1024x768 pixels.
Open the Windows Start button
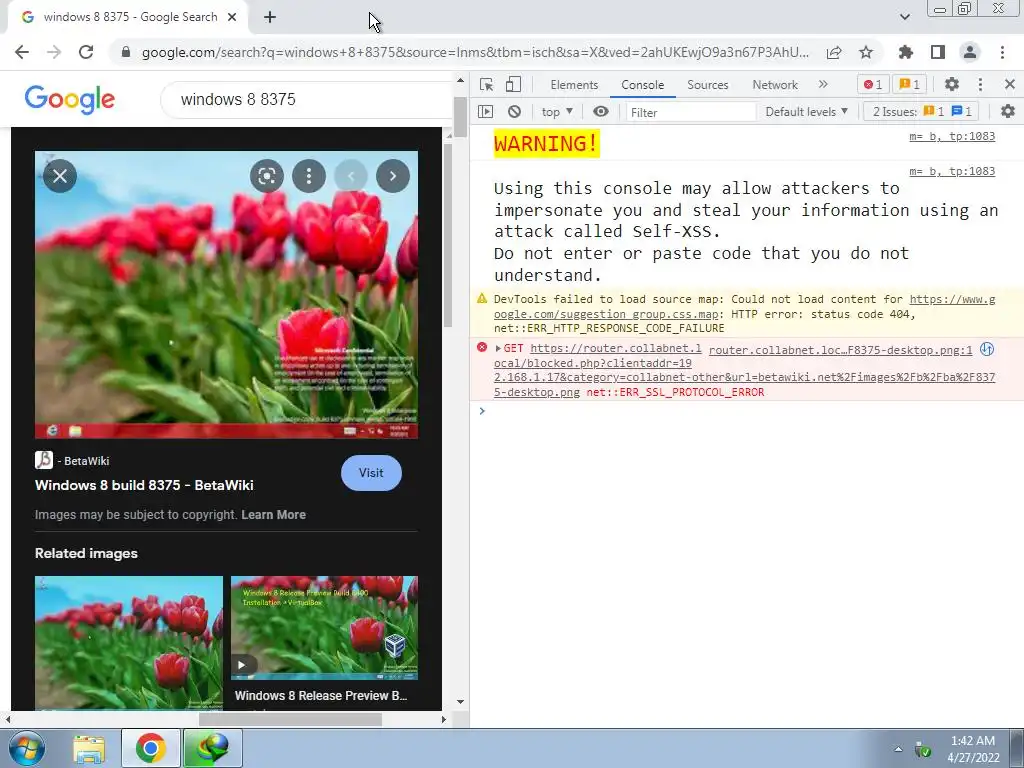tap(25, 748)
